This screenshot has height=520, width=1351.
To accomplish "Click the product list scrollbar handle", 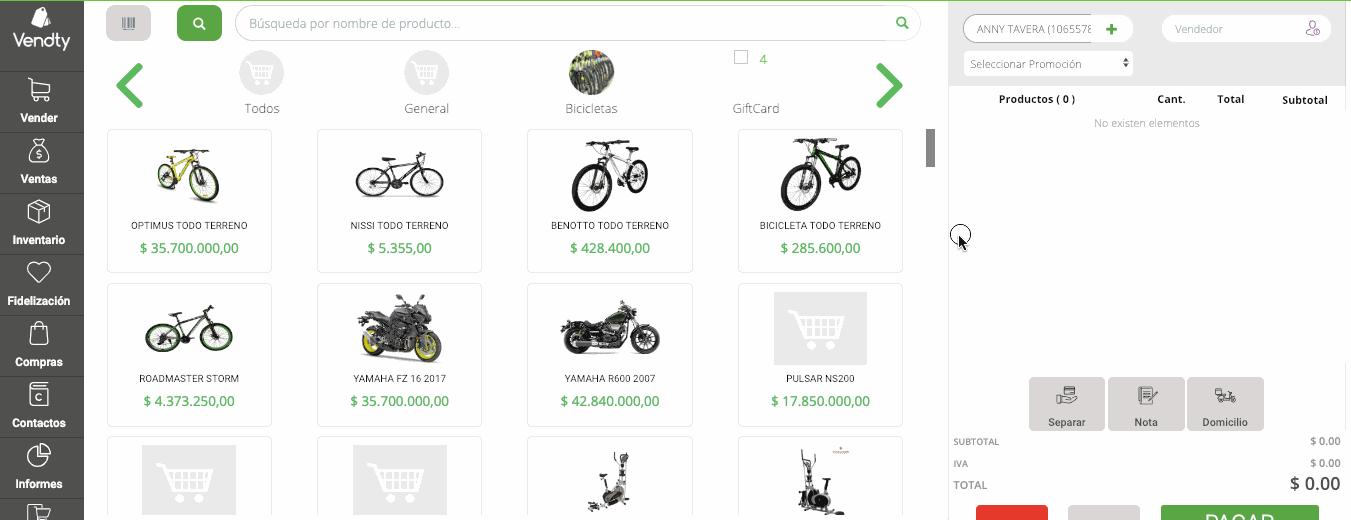I will click(x=930, y=147).
